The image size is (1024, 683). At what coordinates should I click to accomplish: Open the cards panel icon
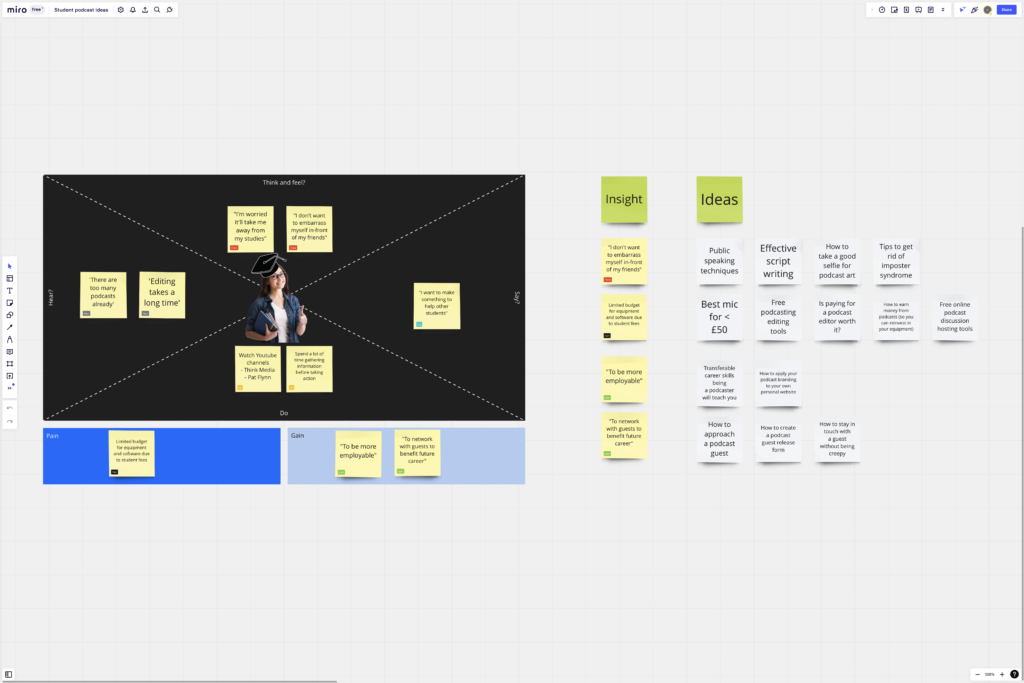point(906,10)
